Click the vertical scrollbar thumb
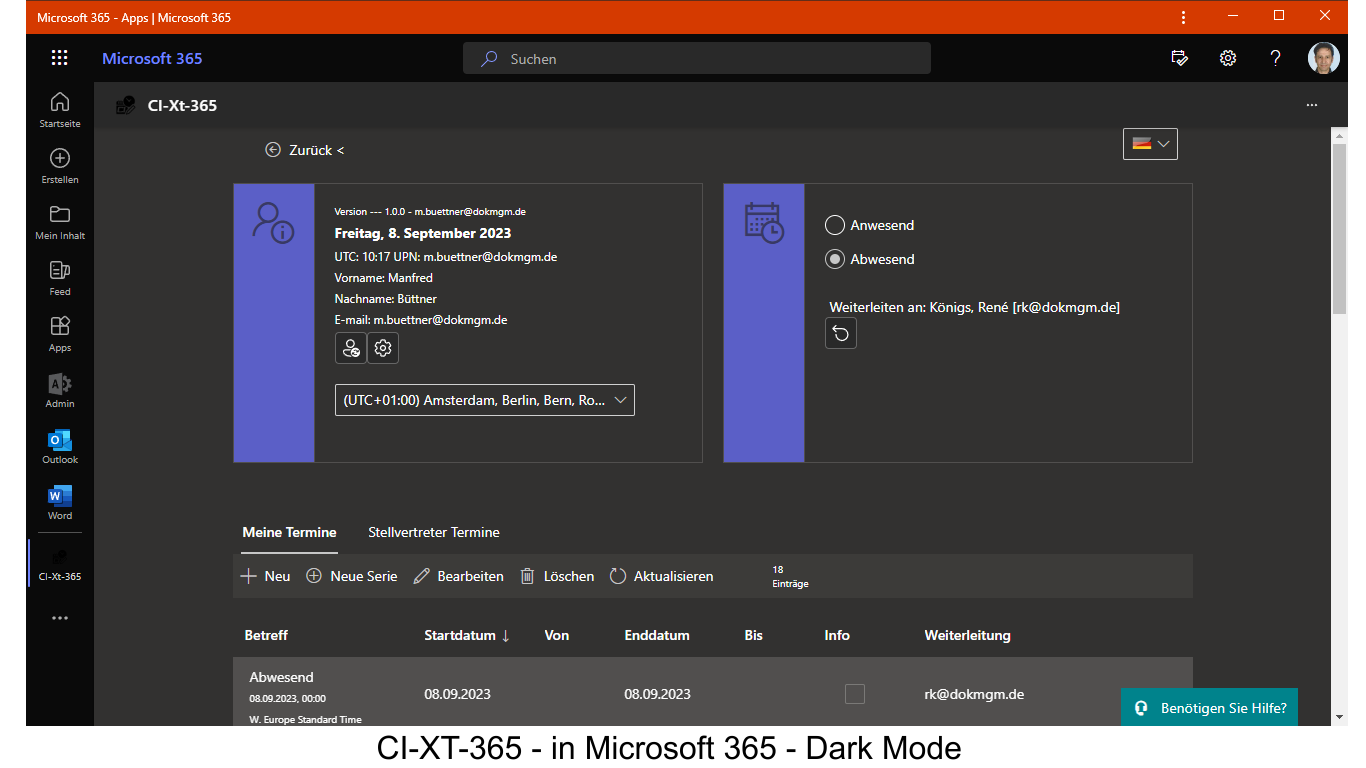 click(1340, 229)
